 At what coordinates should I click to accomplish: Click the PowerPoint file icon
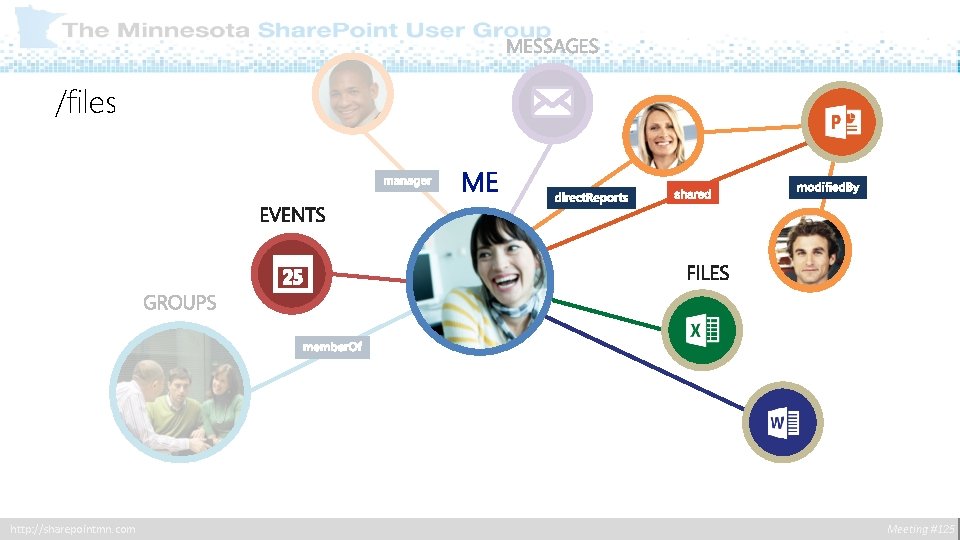click(x=842, y=122)
